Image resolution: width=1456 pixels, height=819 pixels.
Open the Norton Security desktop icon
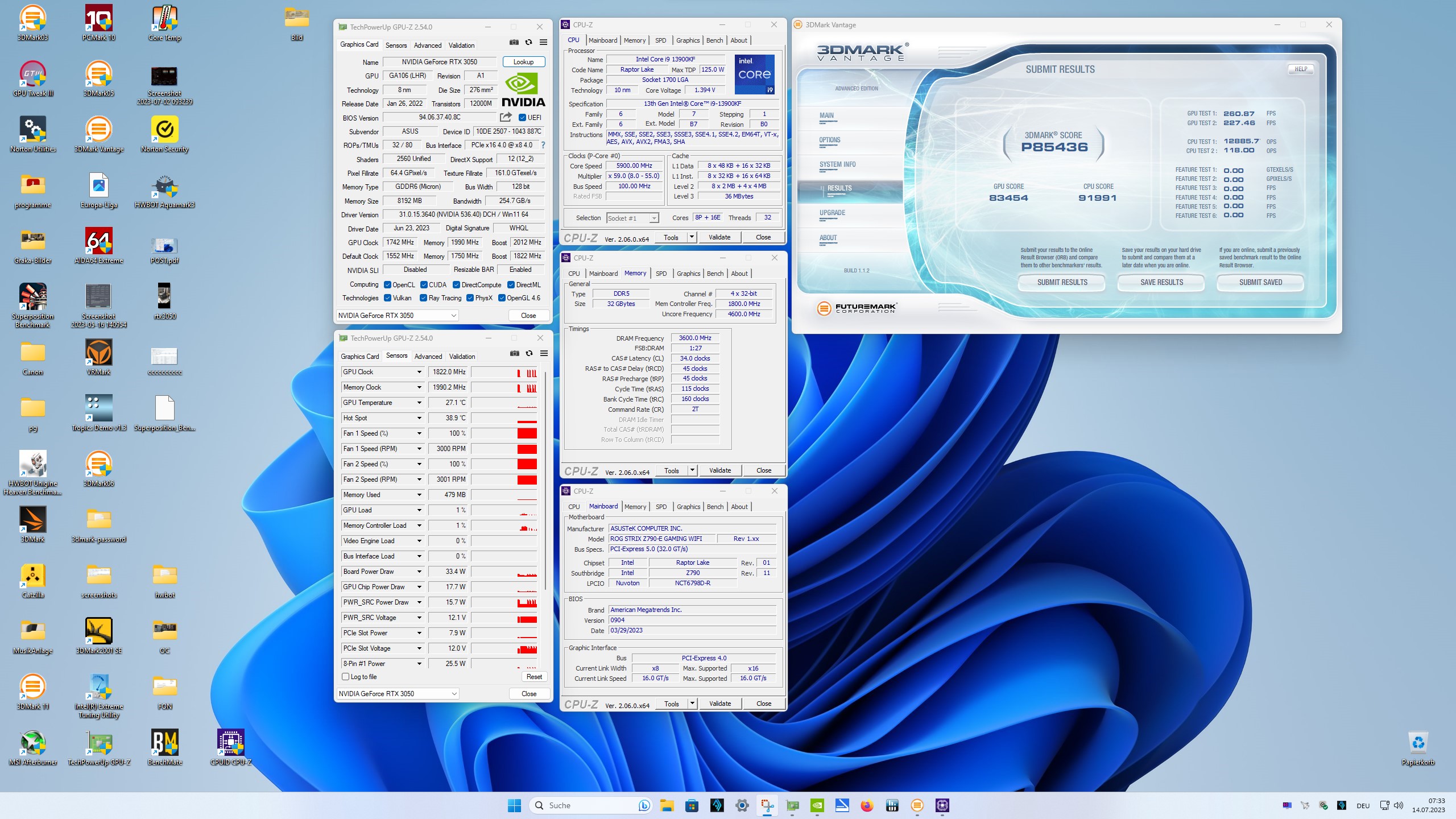(x=164, y=134)
